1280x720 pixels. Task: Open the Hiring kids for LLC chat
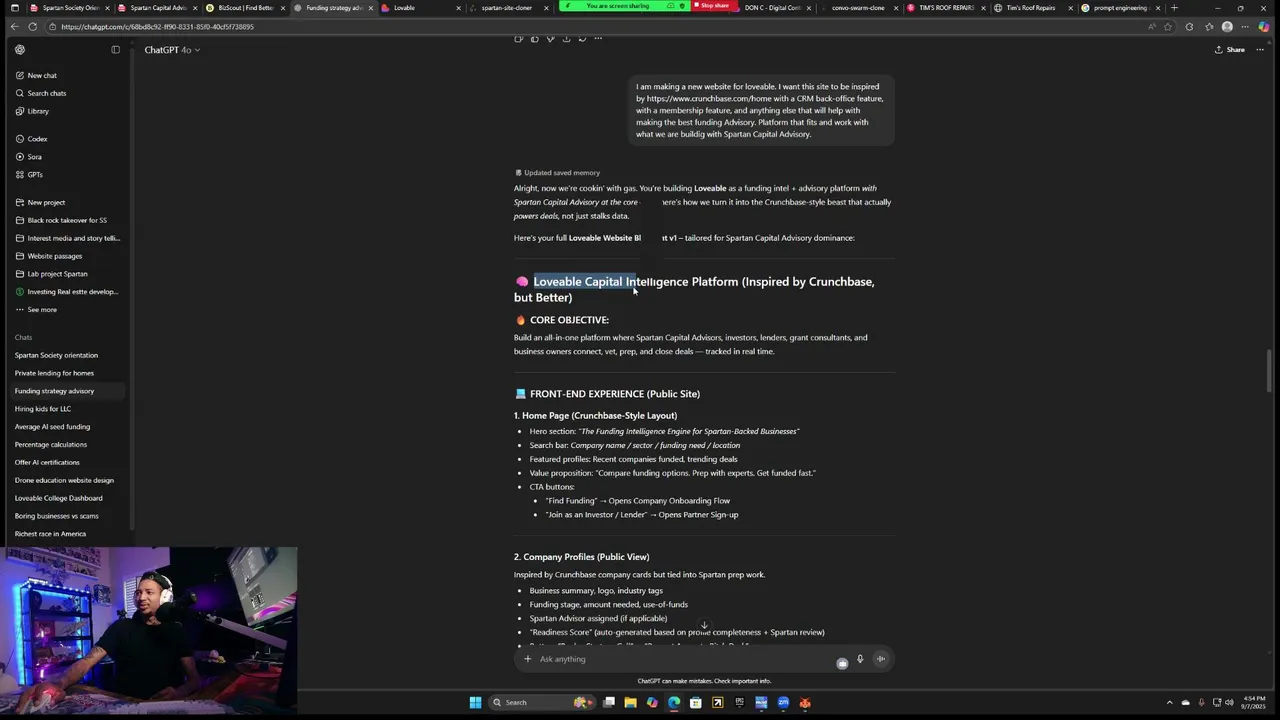click(x=43, y=409)
